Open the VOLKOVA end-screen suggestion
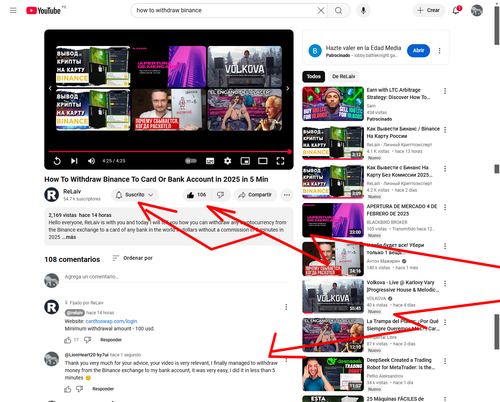 pos(245,67)
